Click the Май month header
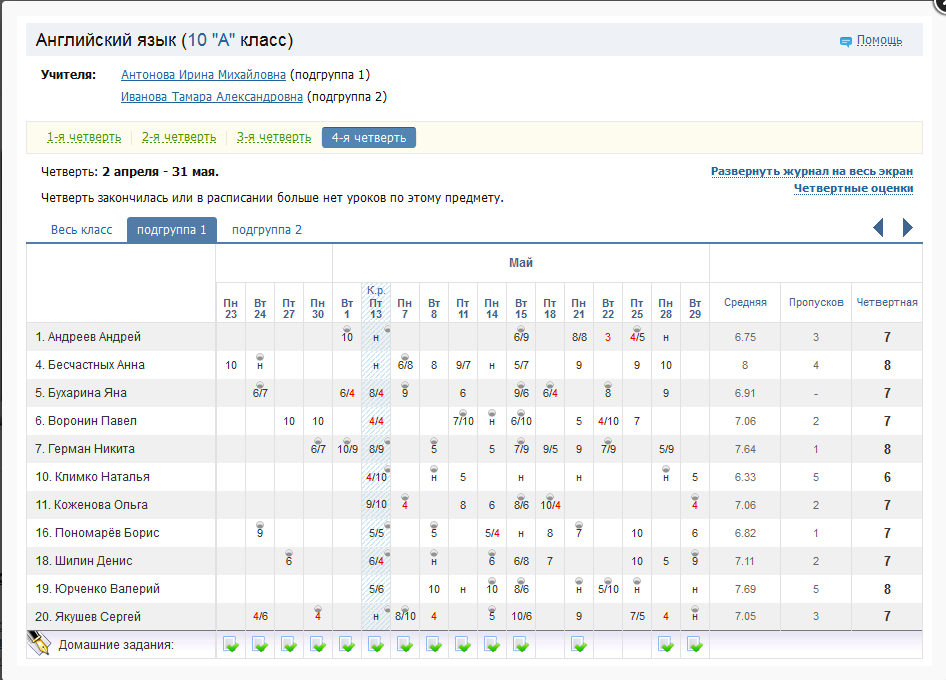 (x=521, y=263)
